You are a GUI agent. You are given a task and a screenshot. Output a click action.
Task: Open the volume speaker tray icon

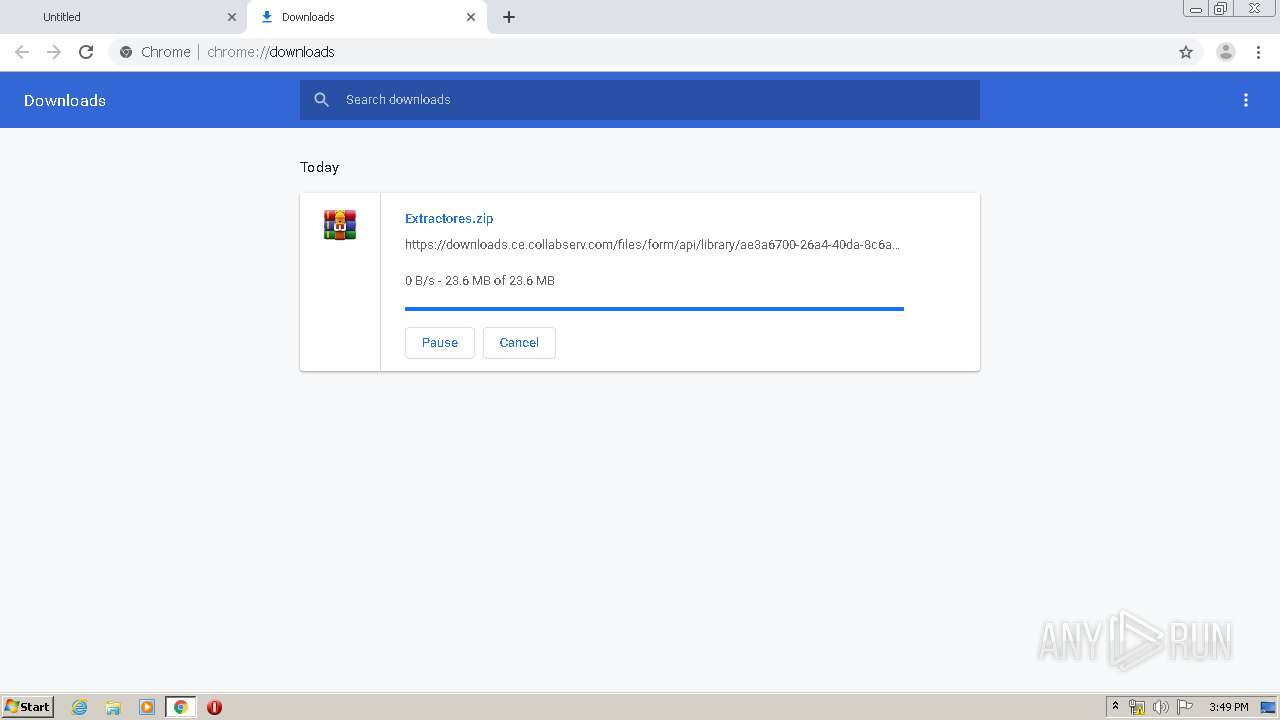click(1161, 707)
